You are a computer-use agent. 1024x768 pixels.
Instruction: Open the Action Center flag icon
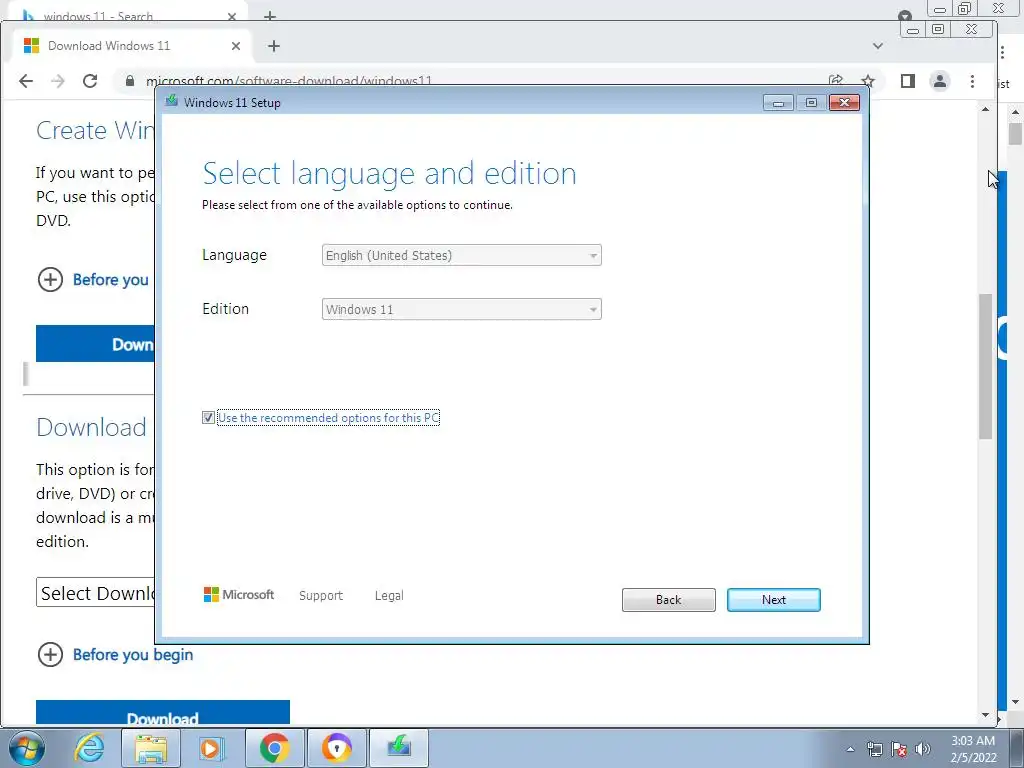click(x=899, y=749)
